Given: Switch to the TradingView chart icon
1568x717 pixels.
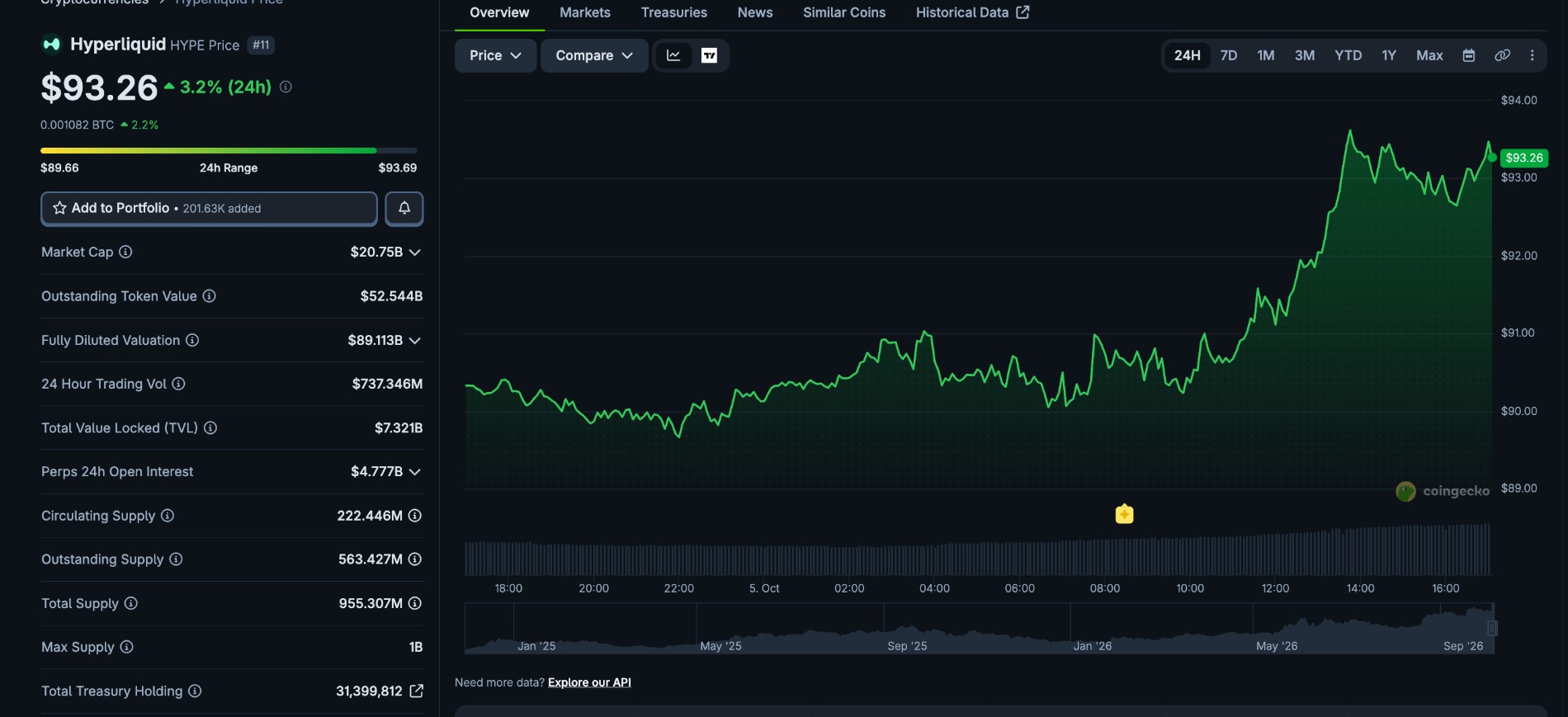Looking at the screenshot, I should click(709, 55).
